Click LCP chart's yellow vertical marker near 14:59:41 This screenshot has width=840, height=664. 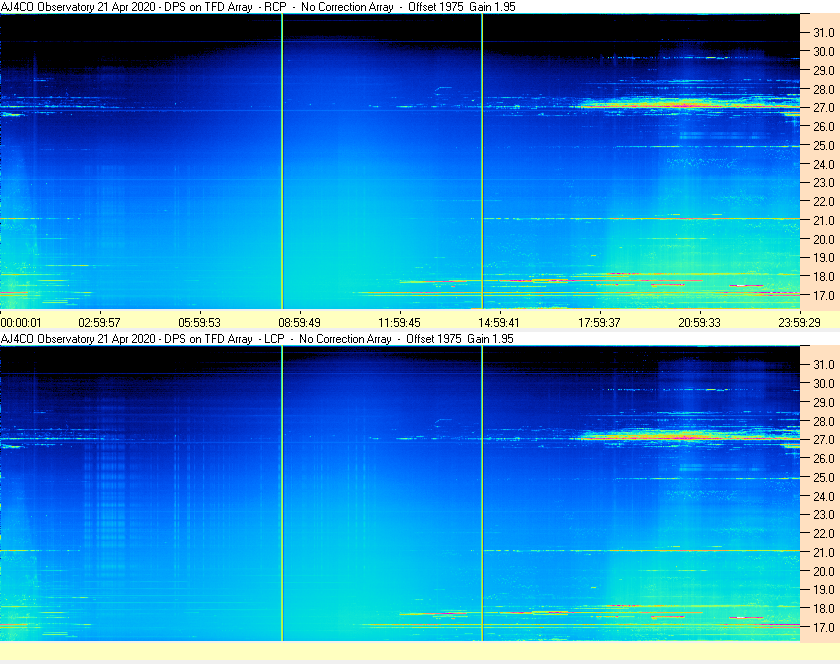coord(482,493)
